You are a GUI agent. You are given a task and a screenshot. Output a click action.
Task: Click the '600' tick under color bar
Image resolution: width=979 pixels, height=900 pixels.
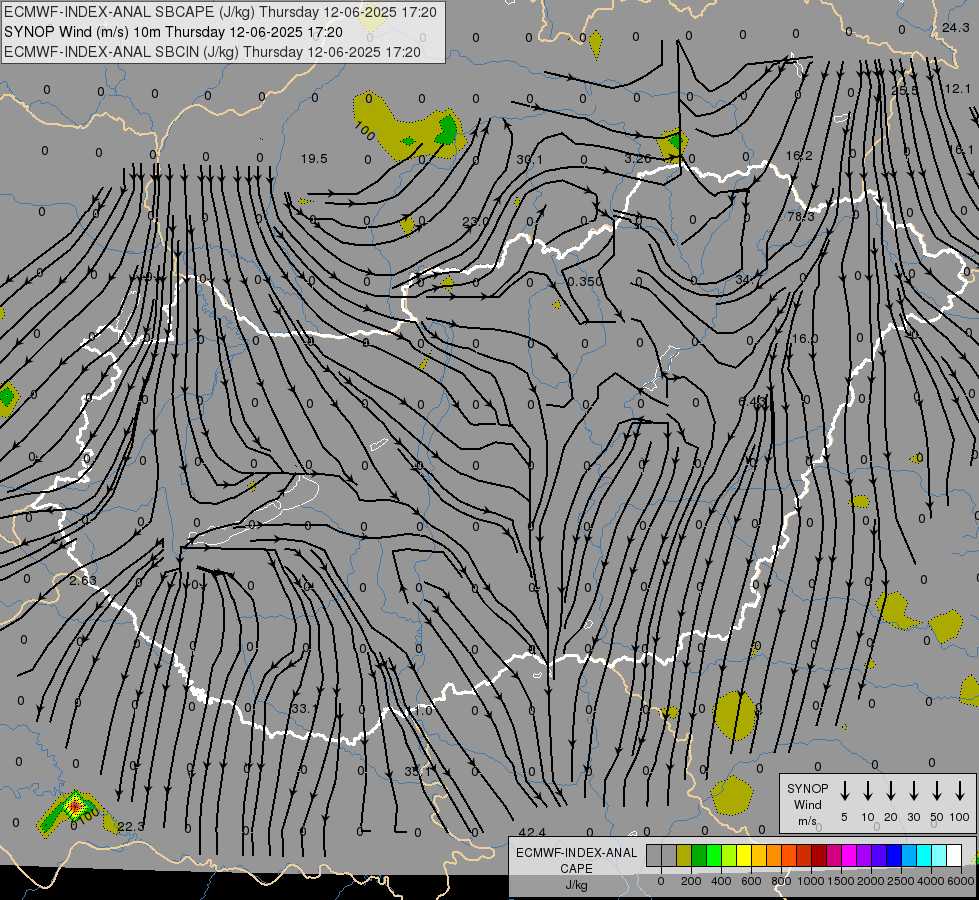751,881
